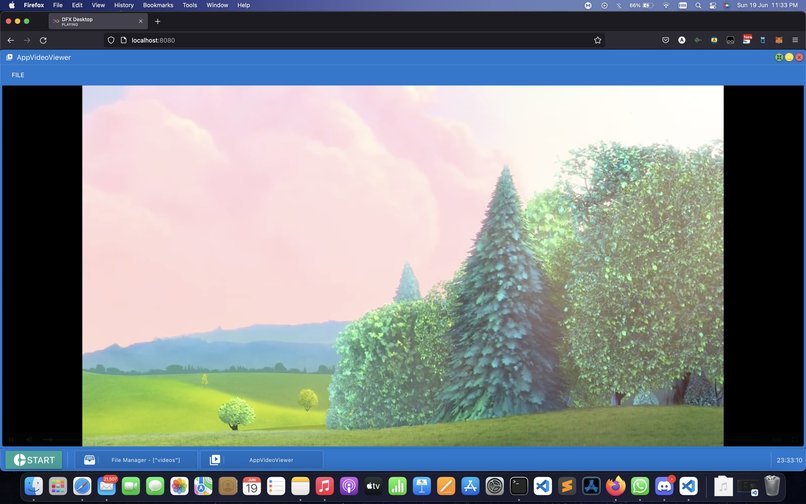
Task: Save to Pocket using toolbar icon
Action: (x=665, y=40)
